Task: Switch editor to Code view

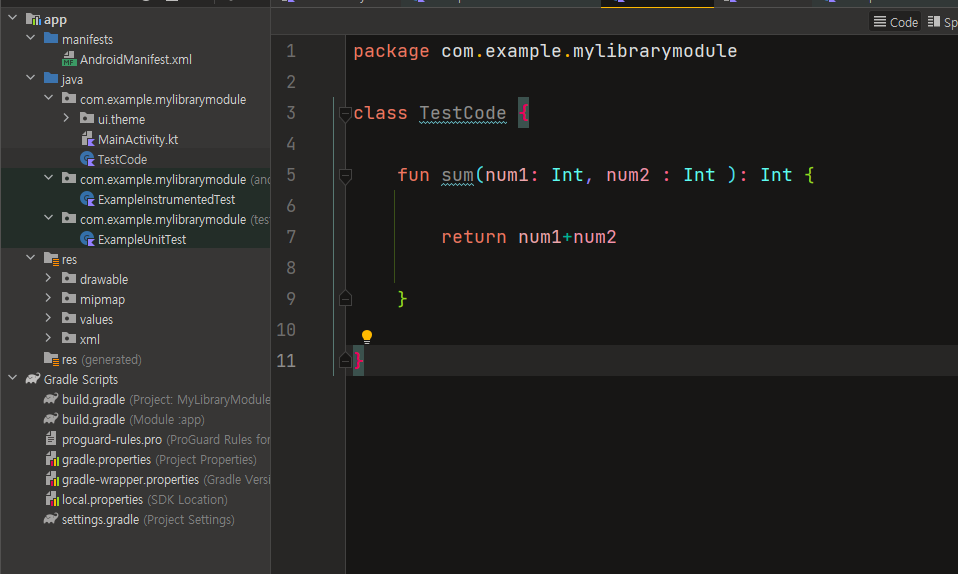Action: [895, 22]
